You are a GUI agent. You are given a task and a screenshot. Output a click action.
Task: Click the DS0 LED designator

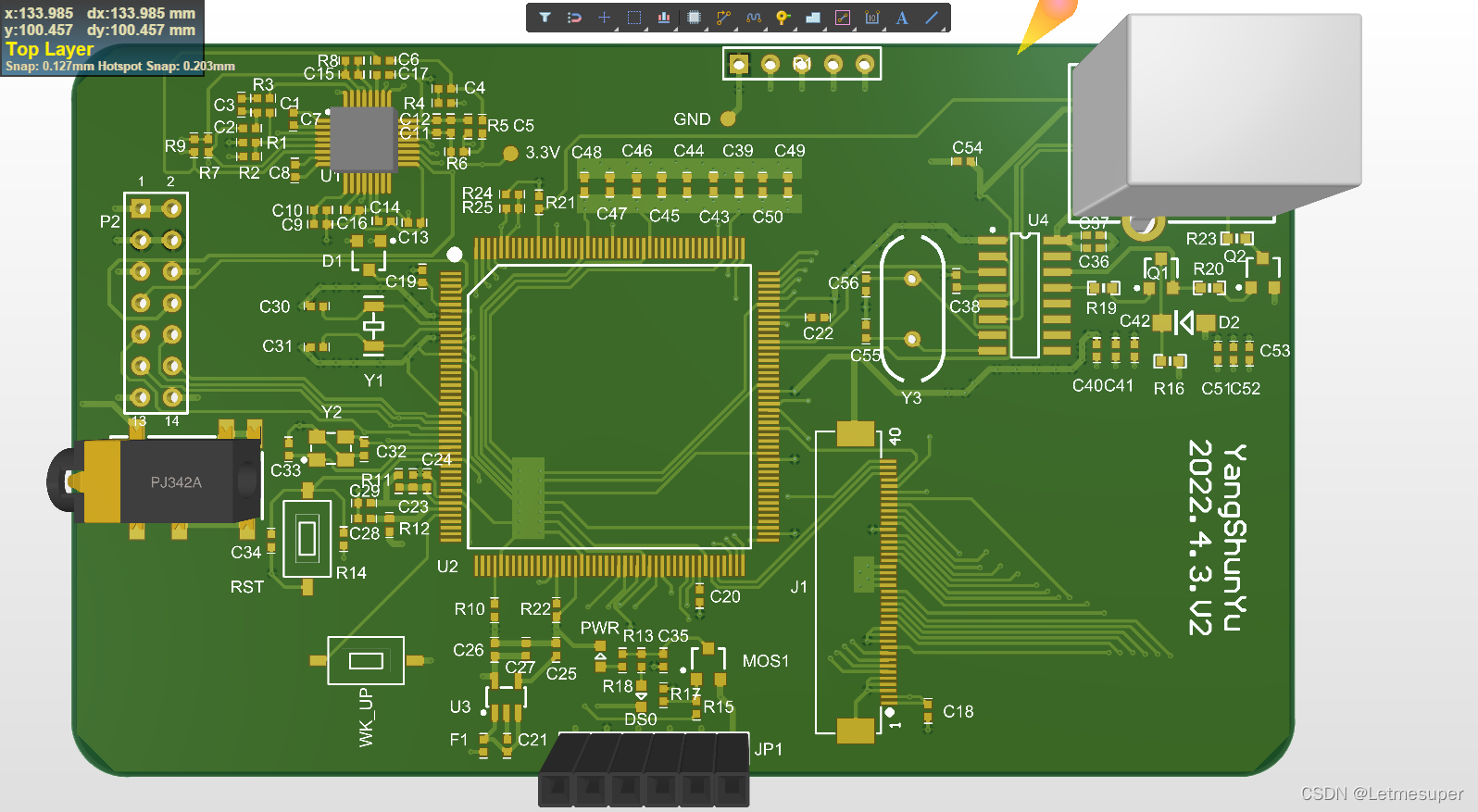(641, 719)
